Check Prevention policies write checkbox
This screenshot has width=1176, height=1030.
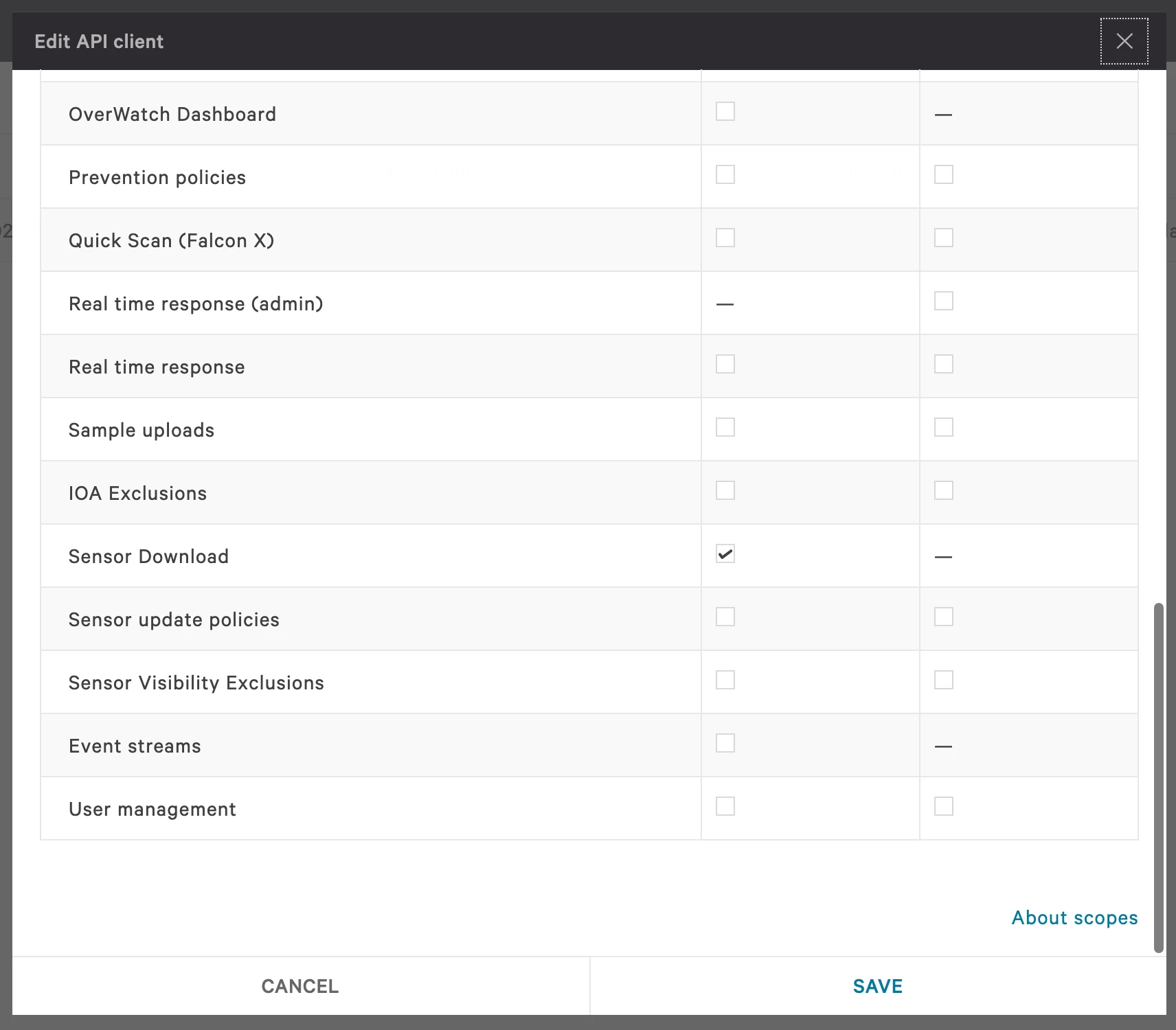(x=944, y=174)
